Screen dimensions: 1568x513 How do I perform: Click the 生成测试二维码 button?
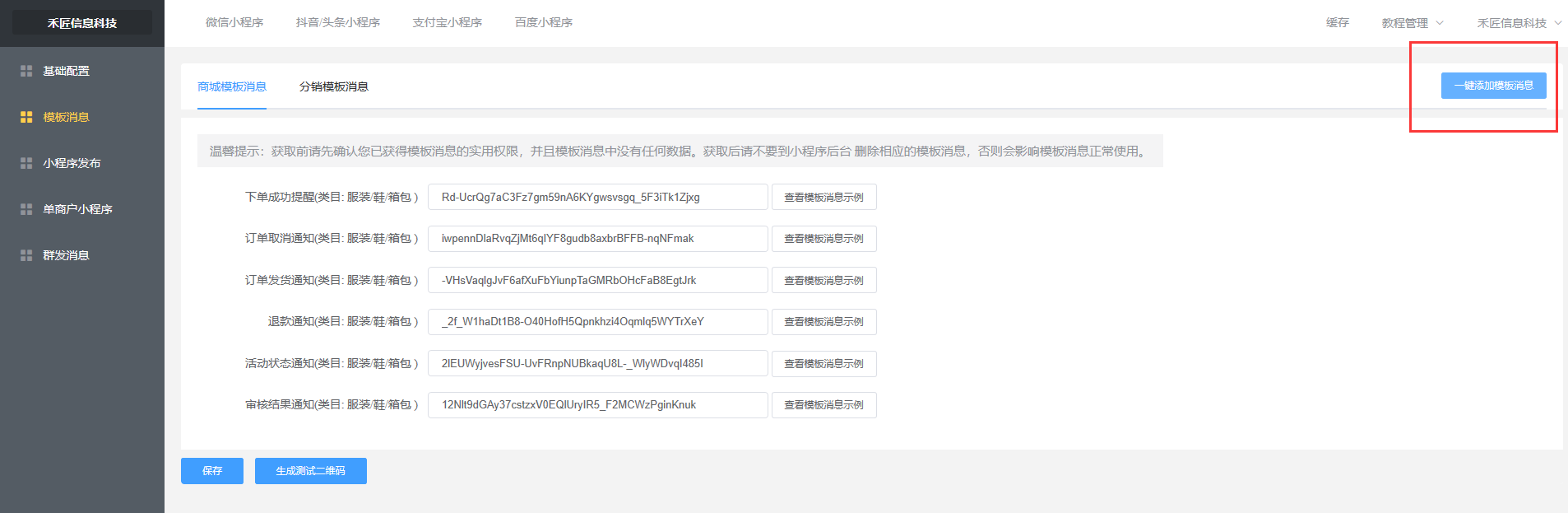[x=311, y=471]
